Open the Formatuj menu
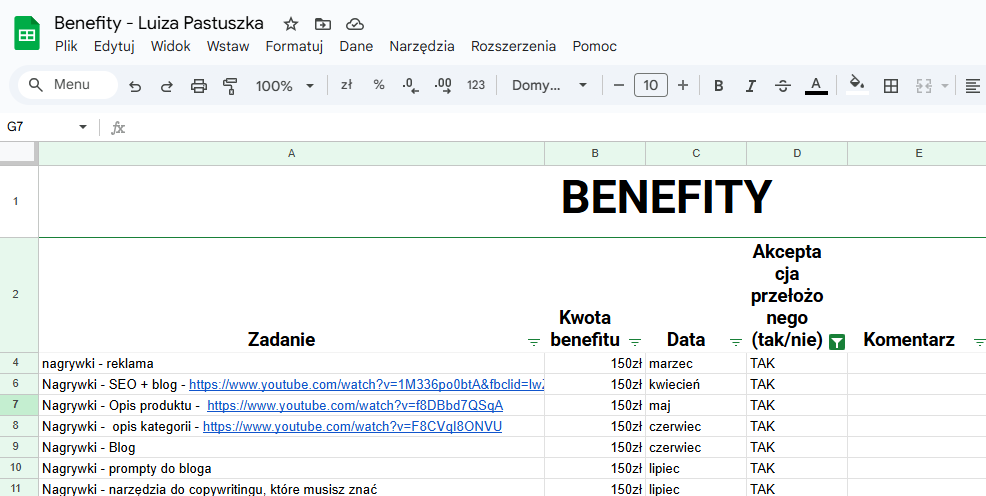The width and height of the screenshot is (986, 496). point(294,46)
